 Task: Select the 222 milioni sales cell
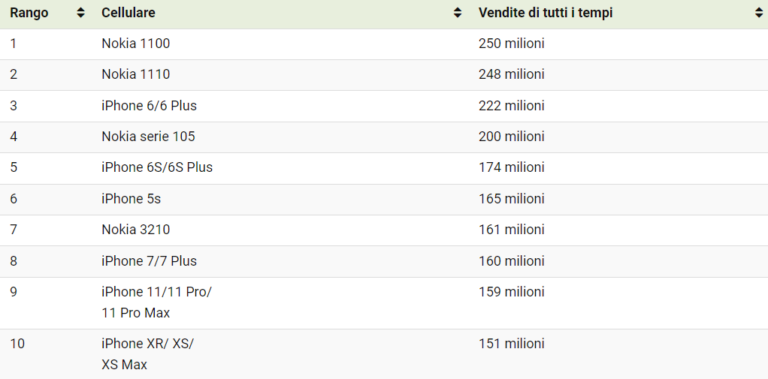[x=511, y=106]
